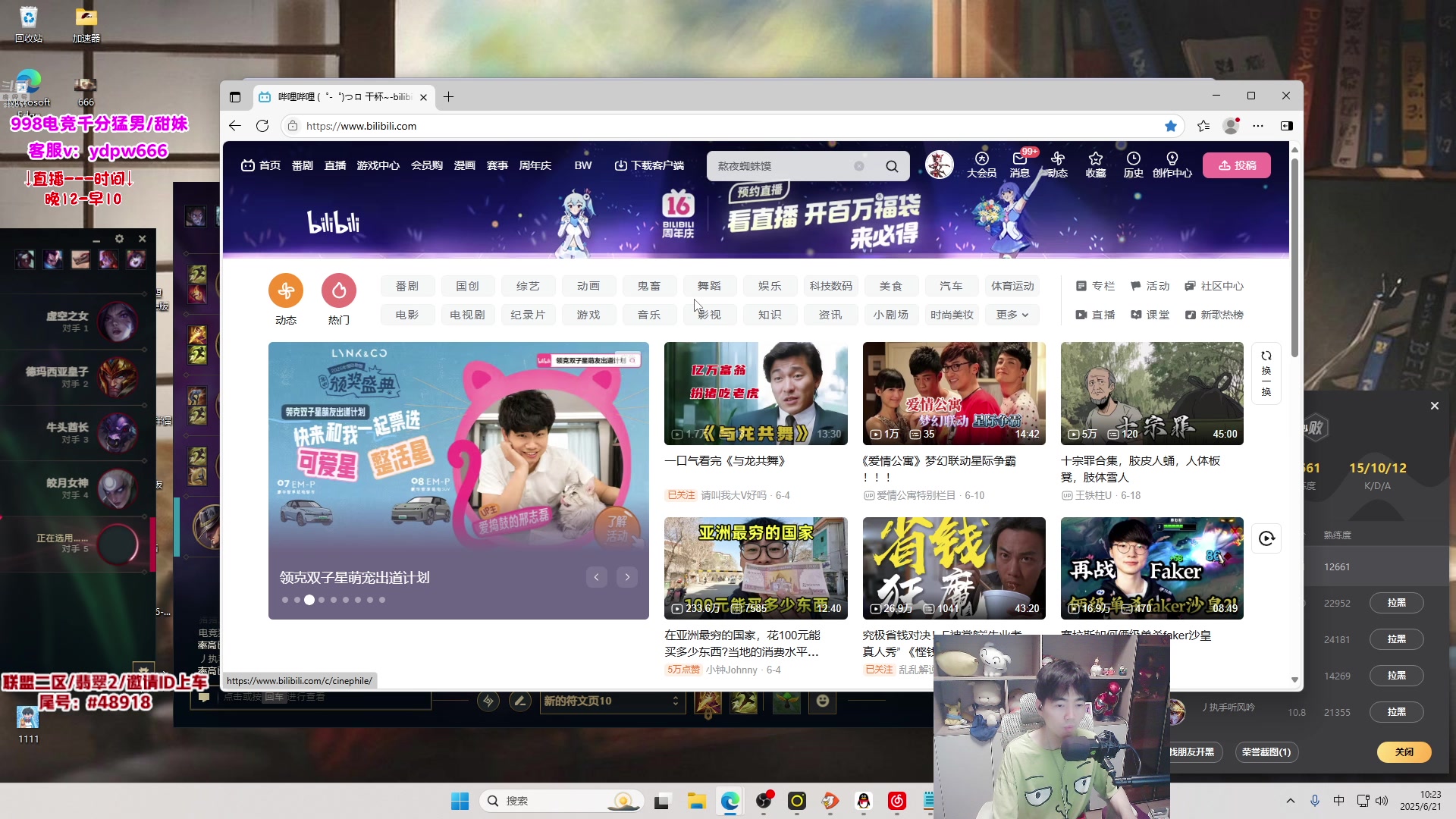This screenshot has width=1456, height=819.
Task: Open 游戏中心 in the top nav
Action: pos(378,165)
